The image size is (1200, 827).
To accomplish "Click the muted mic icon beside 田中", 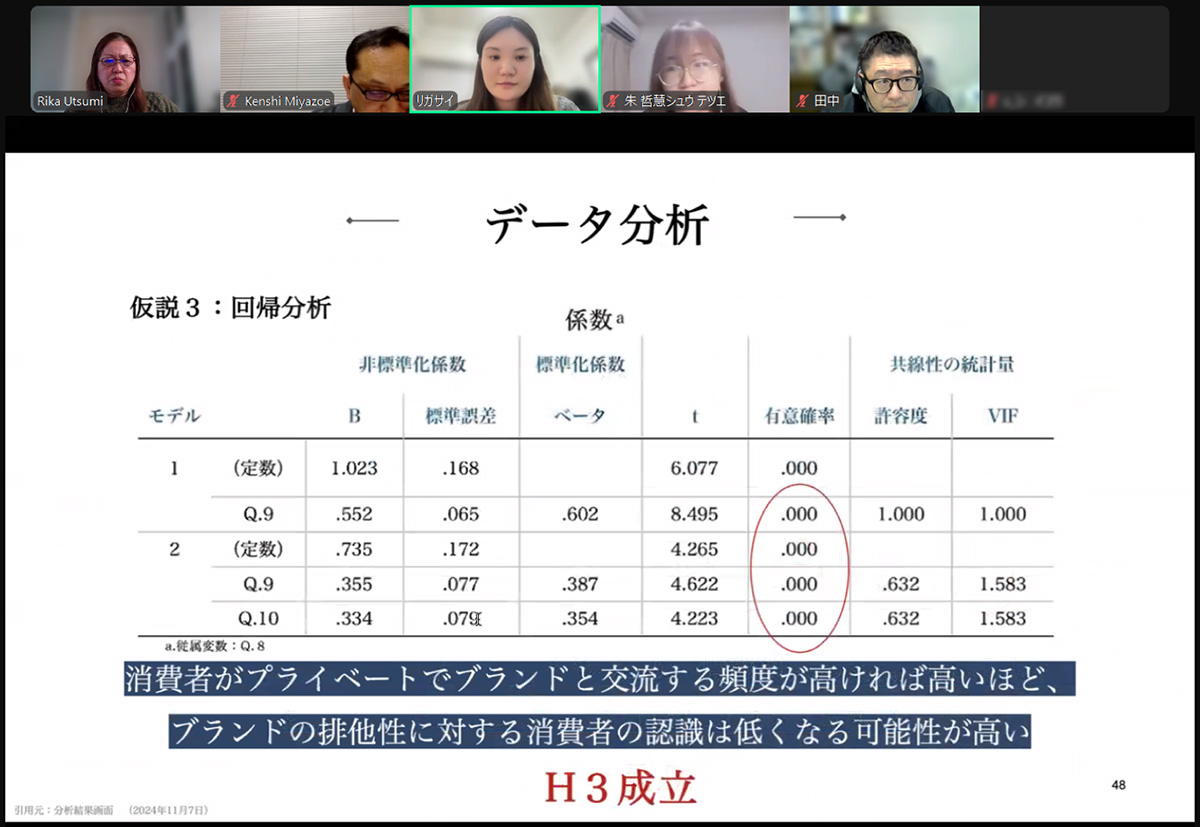I will [802, 101].
